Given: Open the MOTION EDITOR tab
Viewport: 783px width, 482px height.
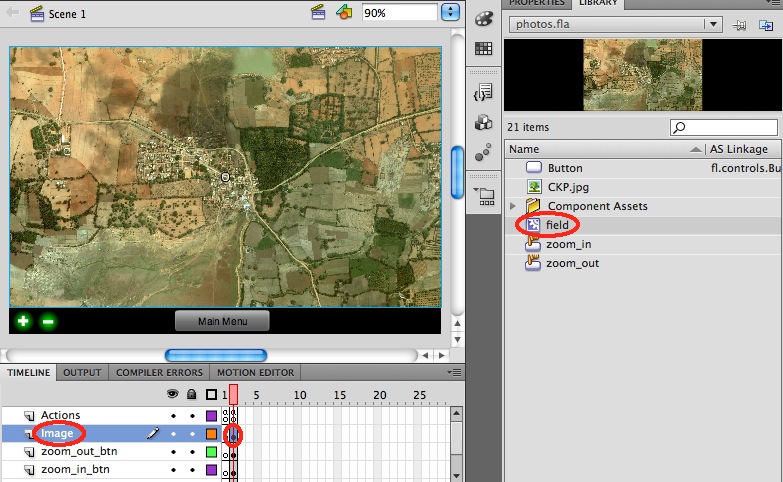Looking at the screenshot, I should [x=255, y=373].
